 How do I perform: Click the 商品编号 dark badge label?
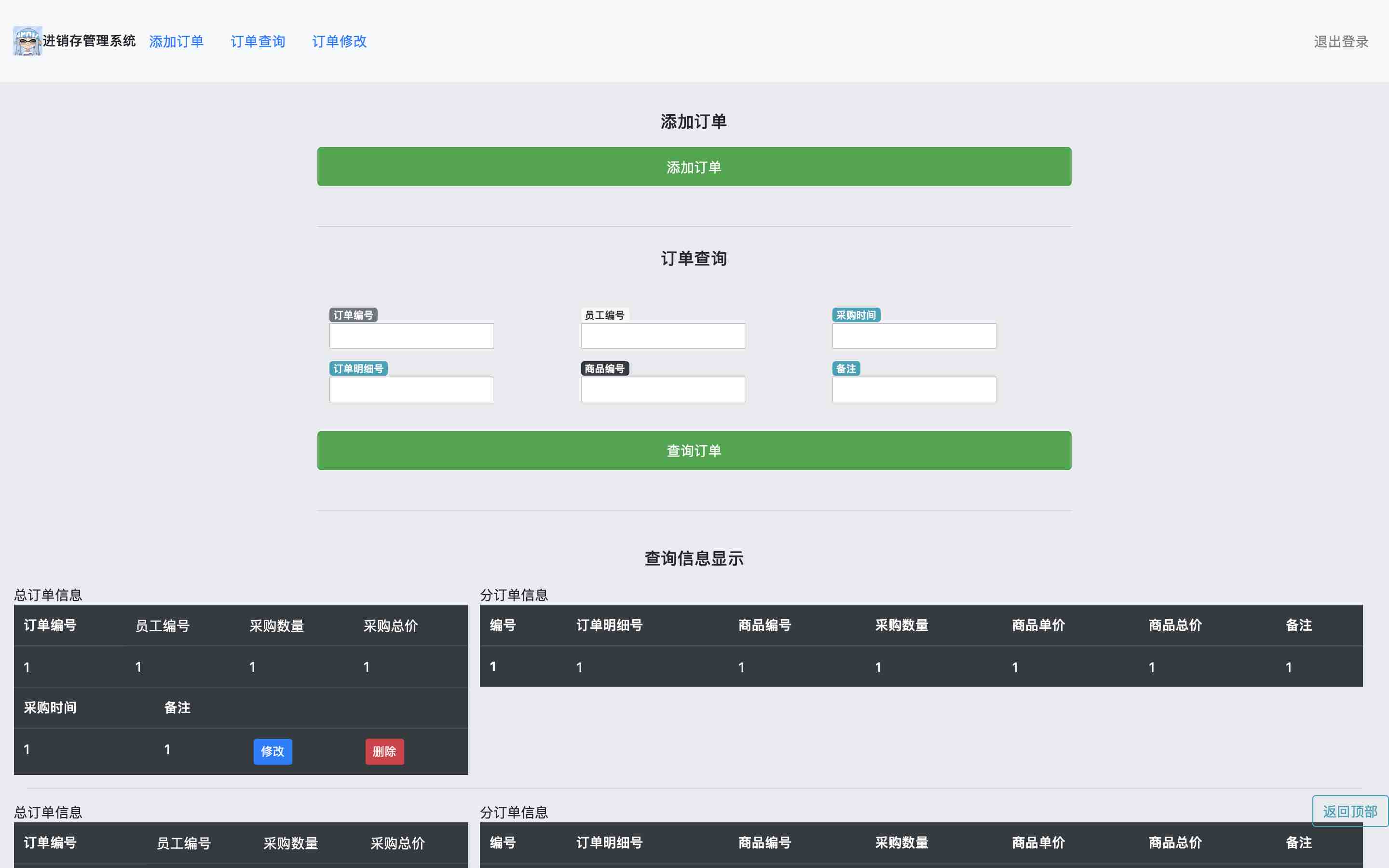(604, 368)
